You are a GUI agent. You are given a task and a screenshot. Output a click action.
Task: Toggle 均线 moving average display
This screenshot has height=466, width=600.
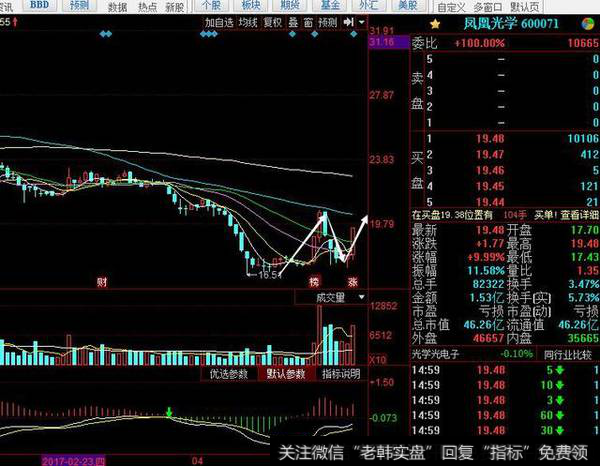point(248,21)
